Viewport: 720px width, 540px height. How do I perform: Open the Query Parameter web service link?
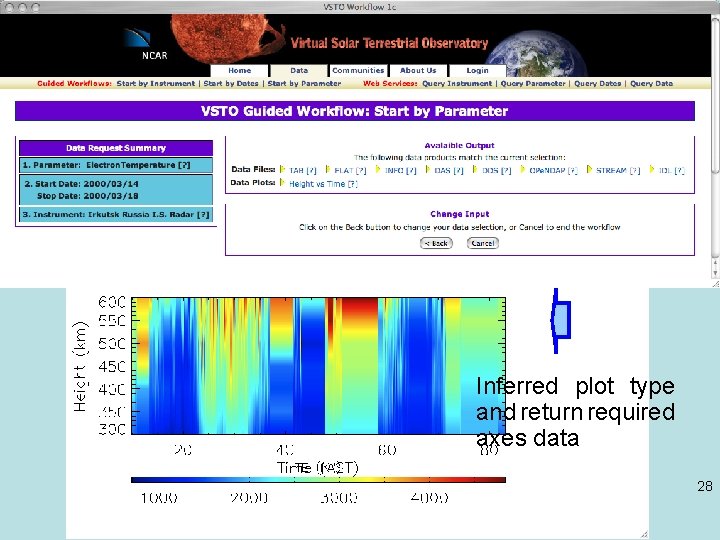[533, 84]
